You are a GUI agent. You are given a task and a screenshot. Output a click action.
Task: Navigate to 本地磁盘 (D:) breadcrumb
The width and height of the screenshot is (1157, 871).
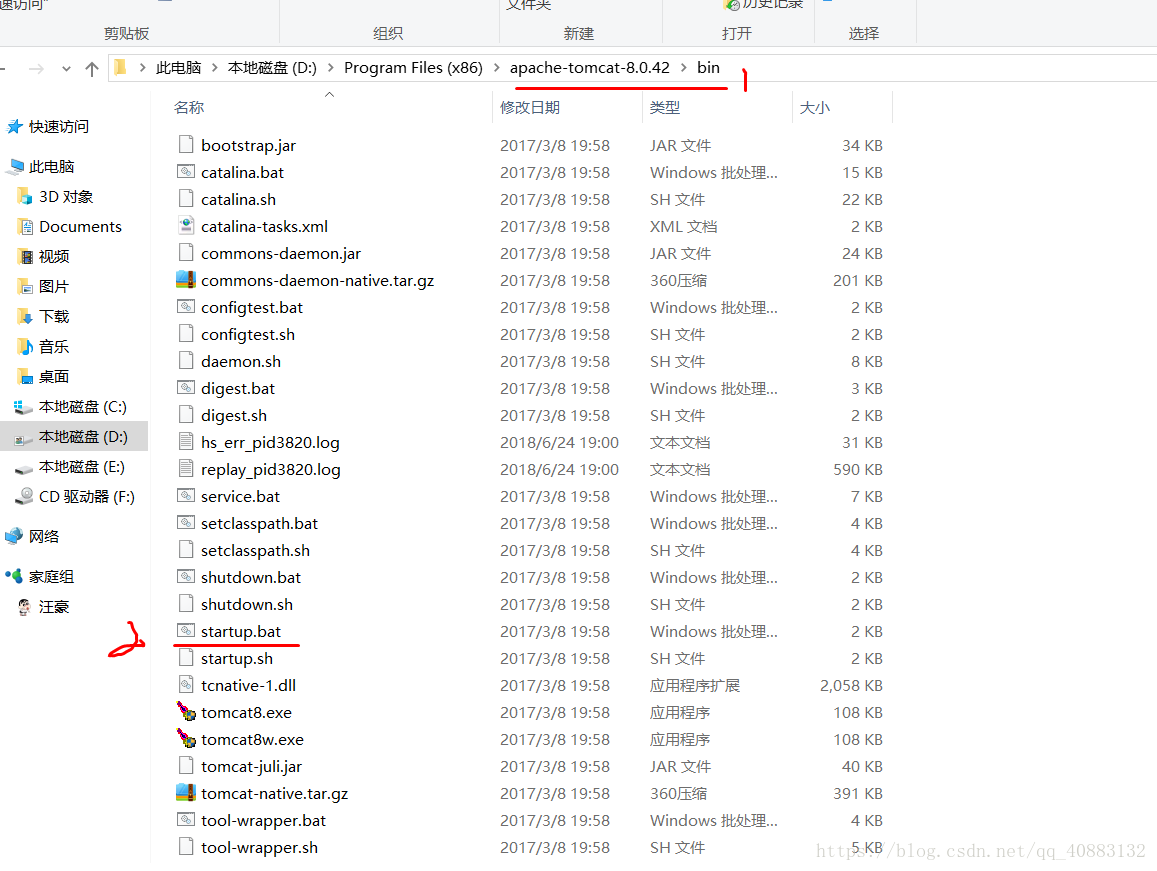coord(272,68)
